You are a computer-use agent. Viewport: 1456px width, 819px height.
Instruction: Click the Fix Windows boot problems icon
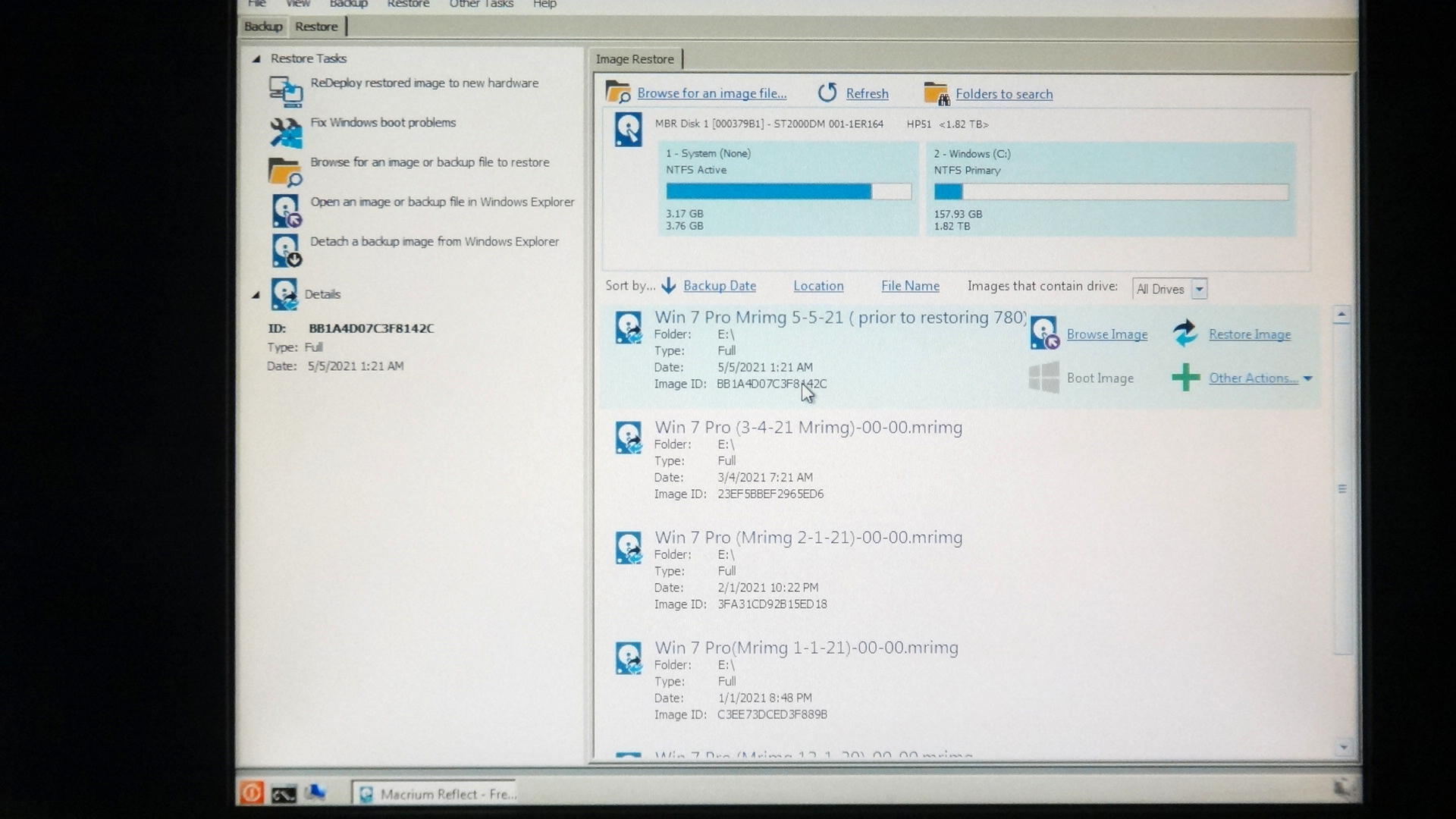pos(286,132)
